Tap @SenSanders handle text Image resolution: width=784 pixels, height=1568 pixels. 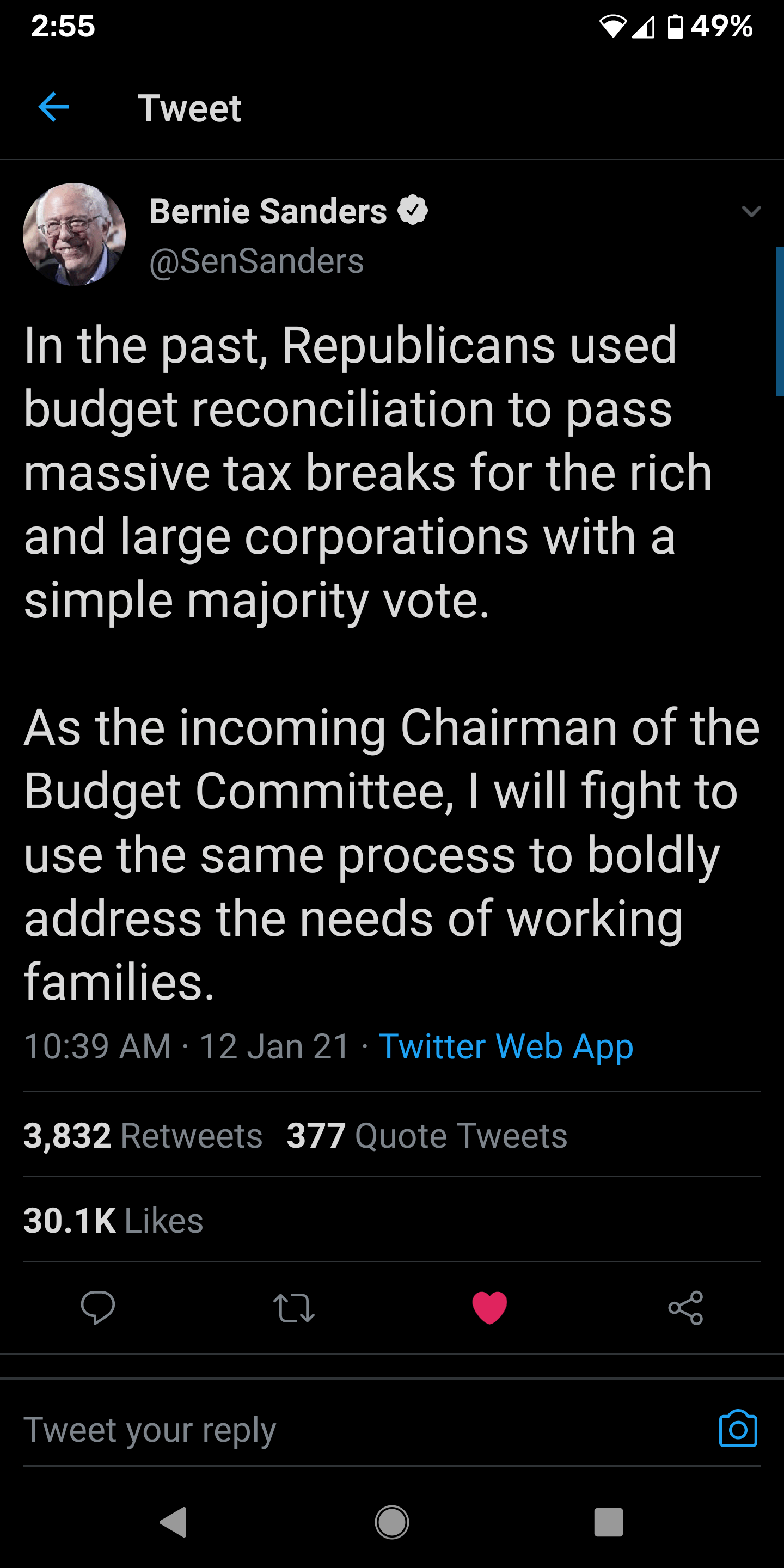click(256, 261)
